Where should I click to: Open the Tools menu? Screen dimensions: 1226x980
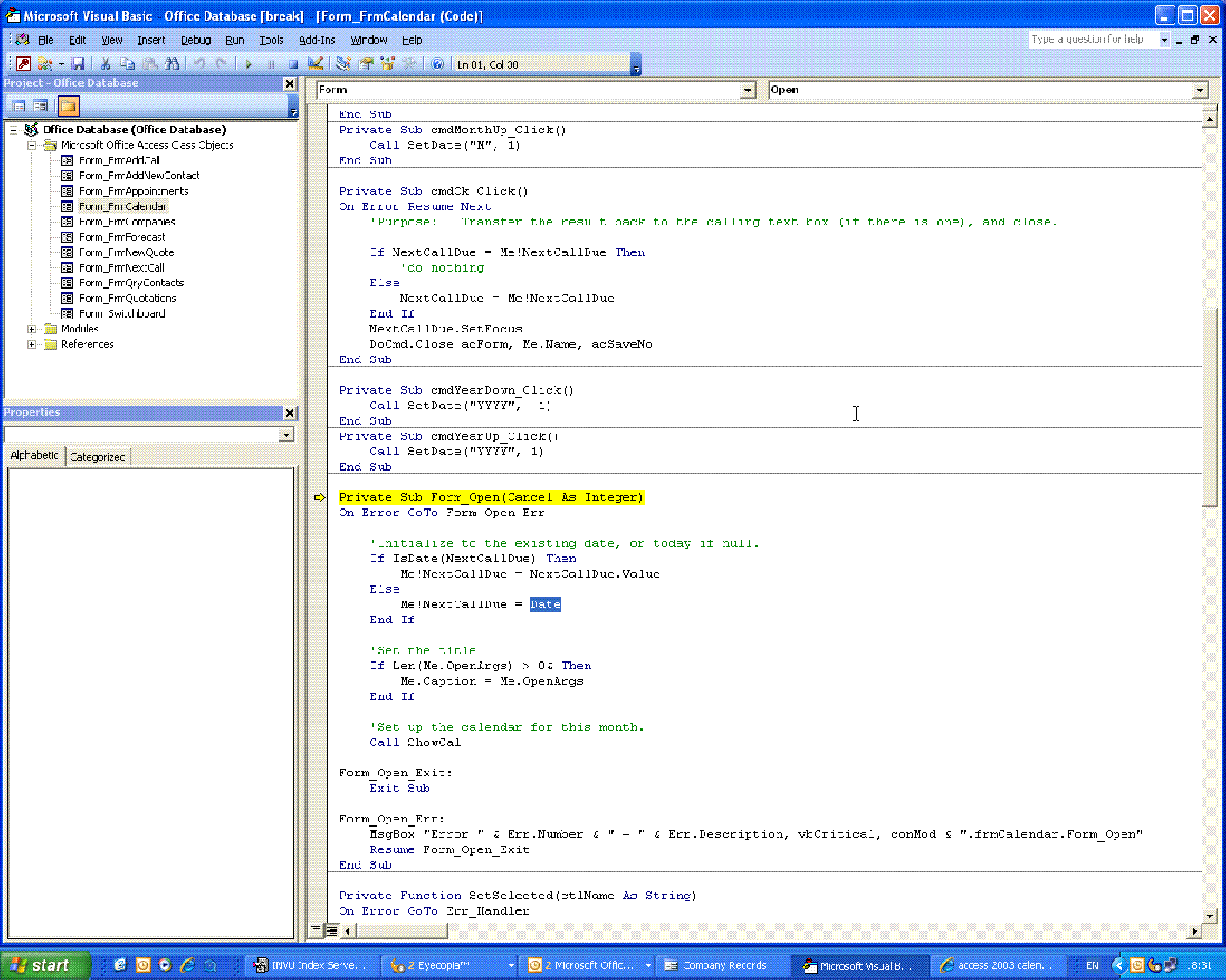point(272,39)
